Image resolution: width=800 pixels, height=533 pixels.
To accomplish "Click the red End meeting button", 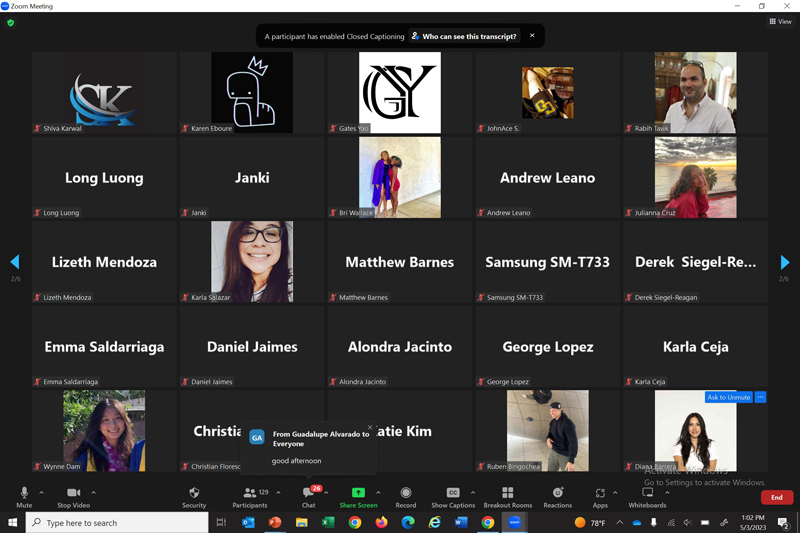I will [777, 497].
